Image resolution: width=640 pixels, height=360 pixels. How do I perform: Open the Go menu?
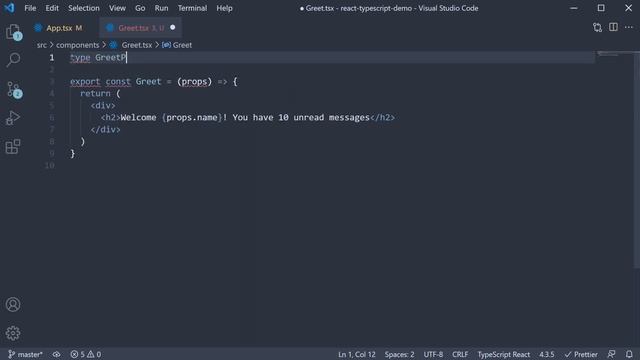coord(140,8)
